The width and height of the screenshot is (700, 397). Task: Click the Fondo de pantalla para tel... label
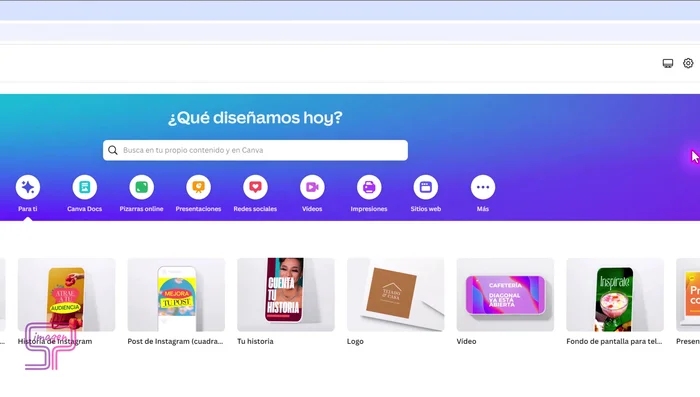[614, 341]
